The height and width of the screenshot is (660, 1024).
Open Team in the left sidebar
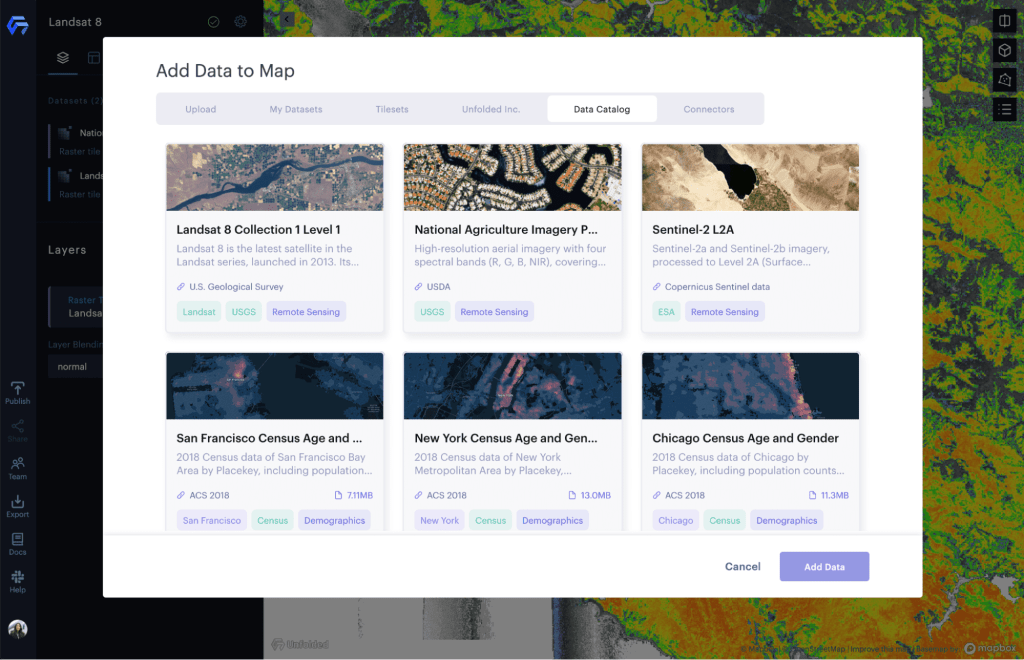pyautogui.click(x=18, y=468)
